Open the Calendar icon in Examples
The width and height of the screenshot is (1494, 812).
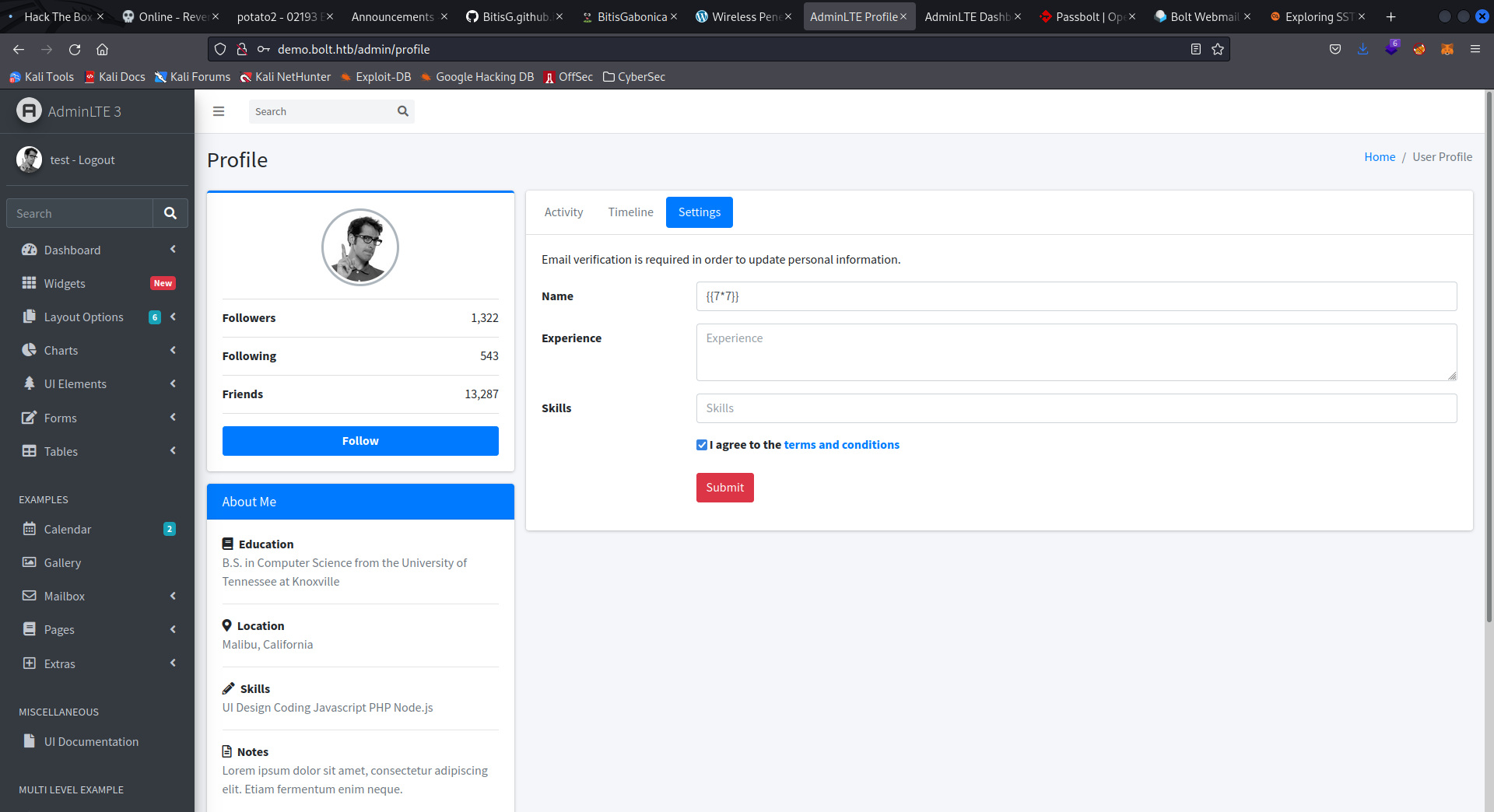pyautogui.click(x=30, y=529)
